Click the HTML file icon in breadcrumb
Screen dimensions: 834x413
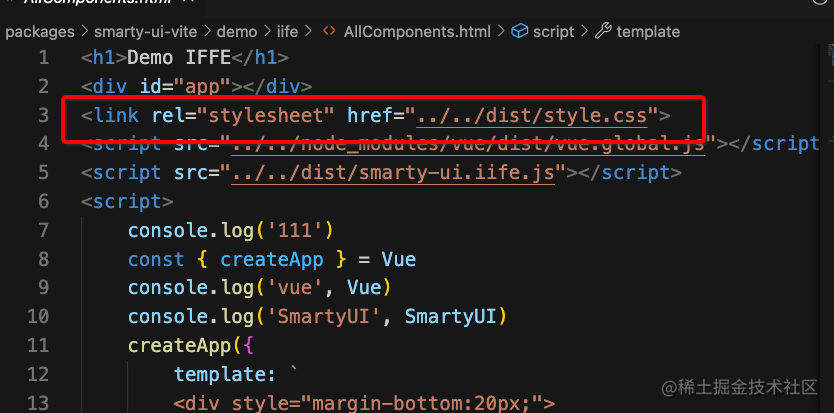327,32
